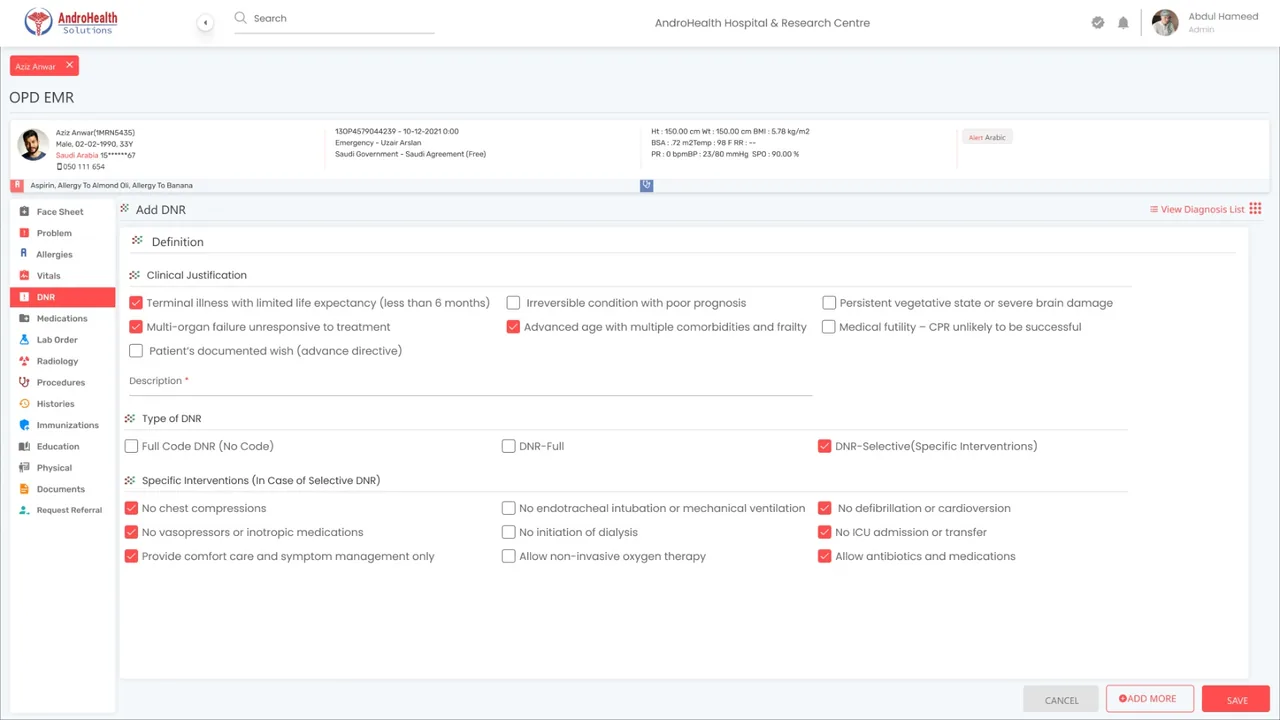Check the DNR-Full option
The height and width of the screenshot is (720, 1280).
coord(508,446)
